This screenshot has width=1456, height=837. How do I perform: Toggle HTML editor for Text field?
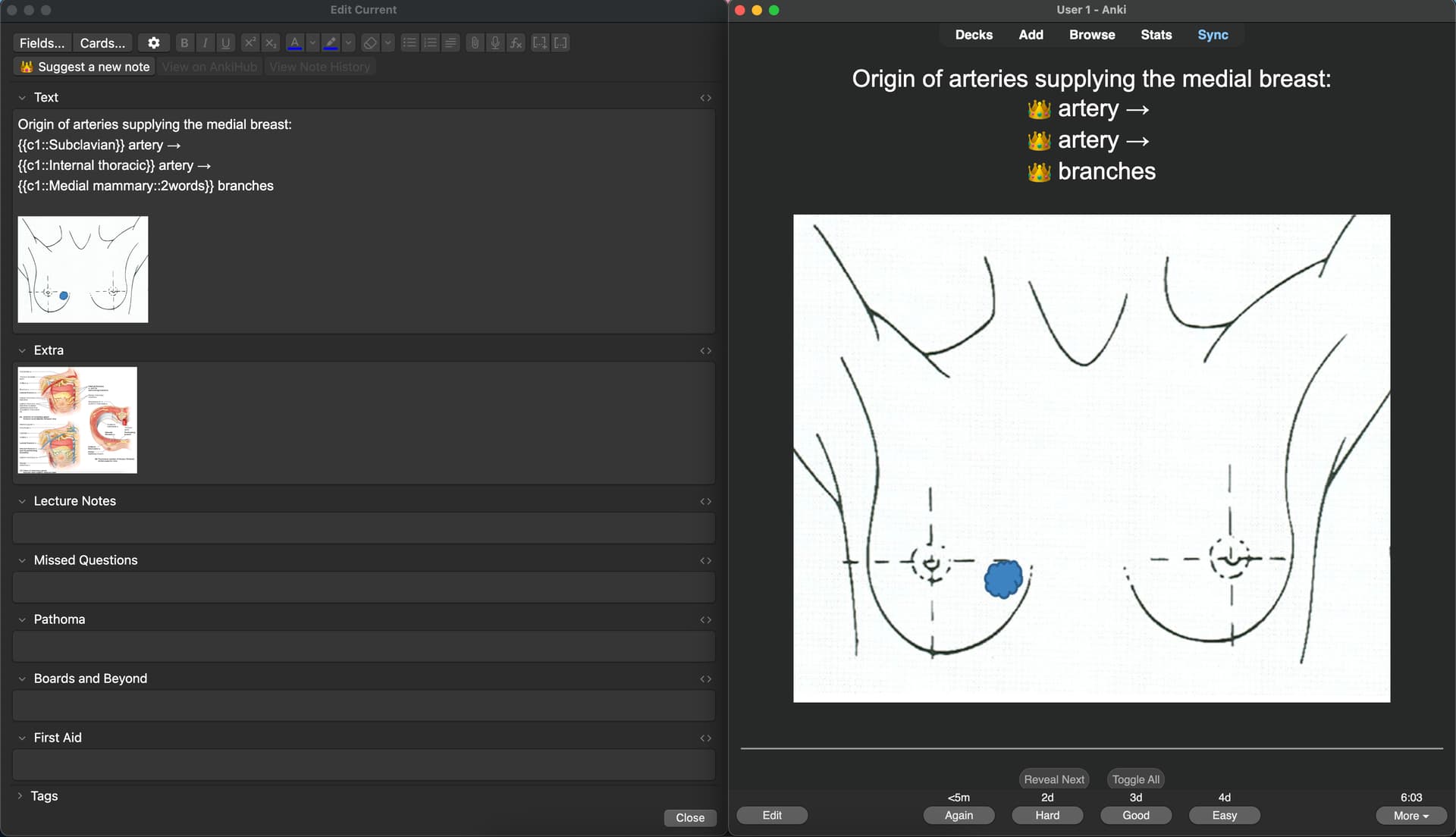tap(705, 98)
